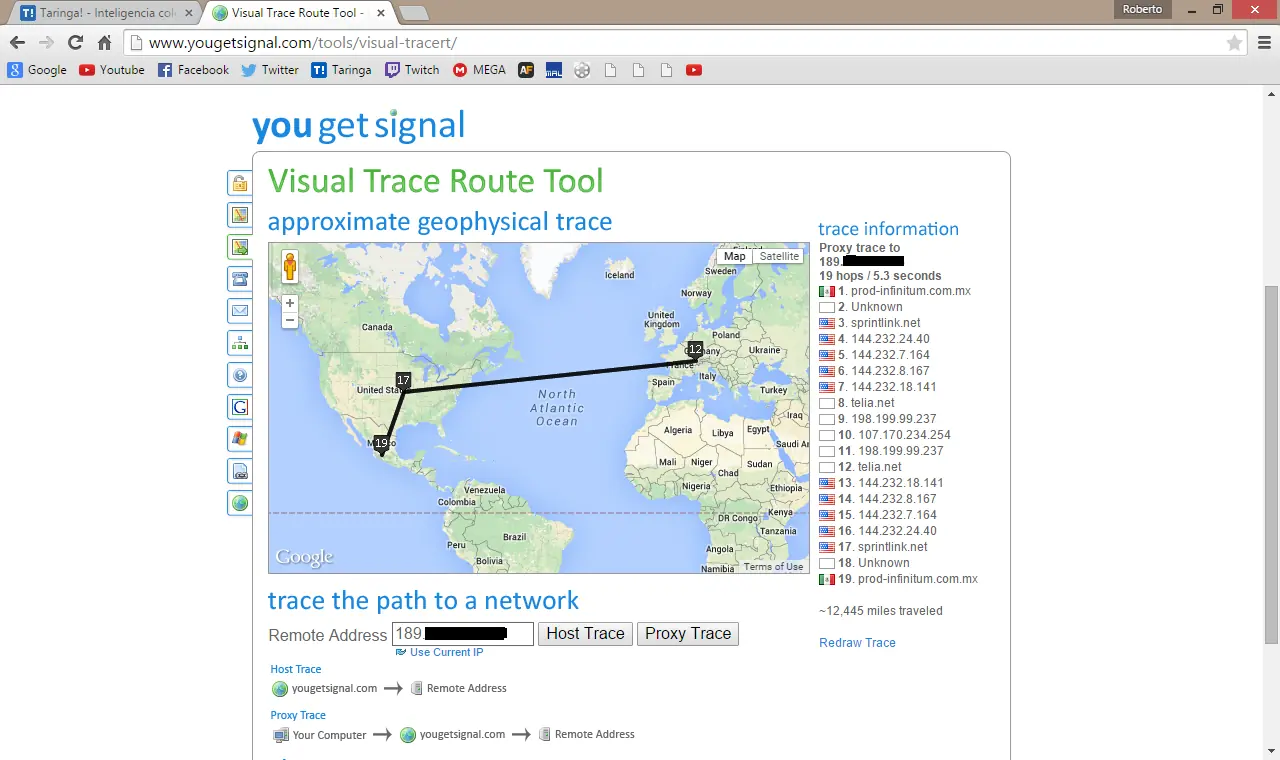Click the browser home icon
This screenshot has width=1280, height=760.
point(104,43)
